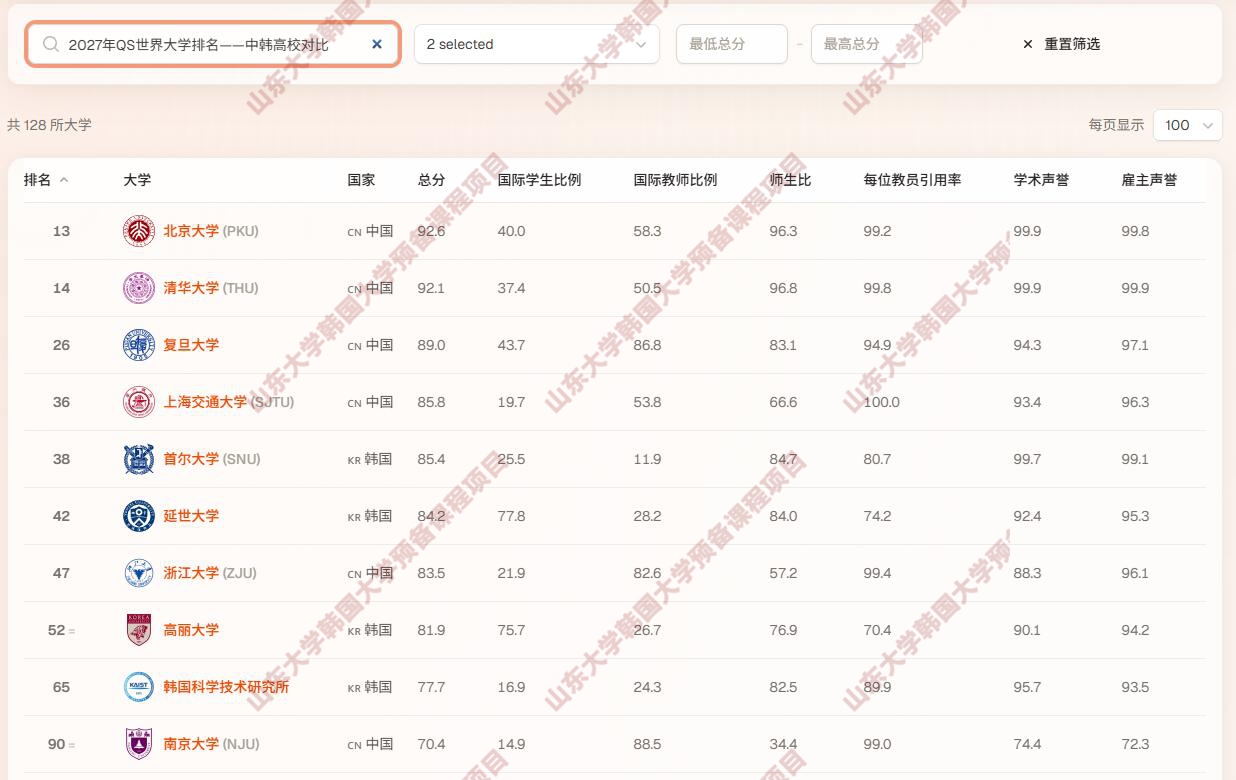
Task: Click the reset filters button
Action: (1061, 44)
